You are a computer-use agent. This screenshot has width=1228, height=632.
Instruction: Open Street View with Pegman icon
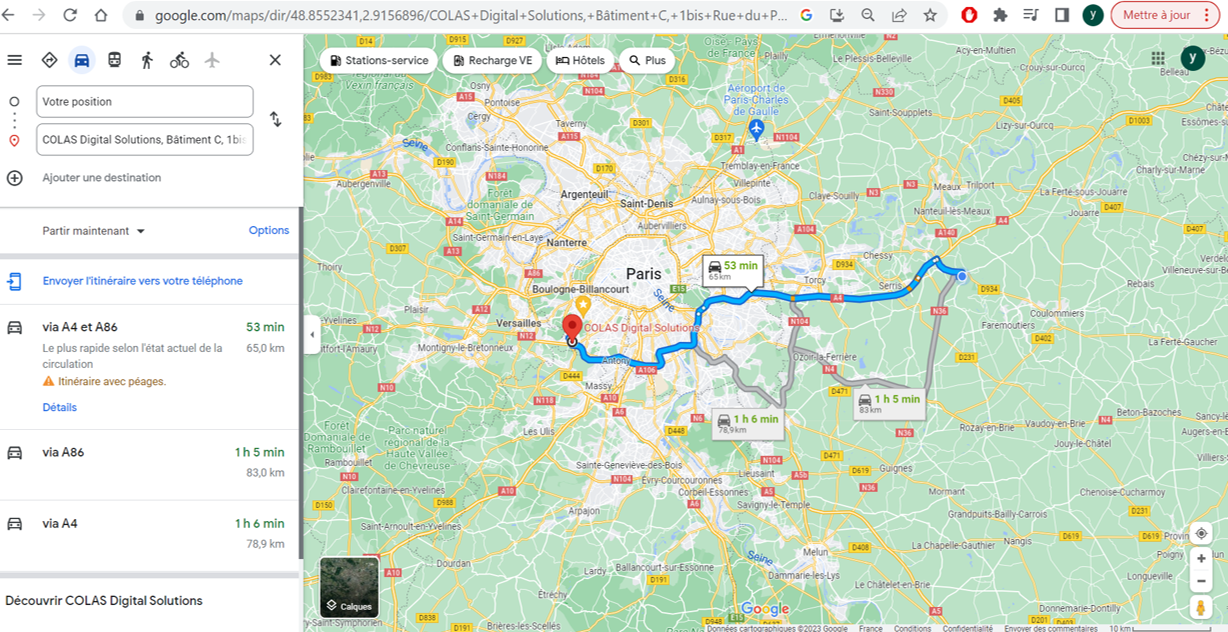pyautogui.click(x=1201, y=608)
